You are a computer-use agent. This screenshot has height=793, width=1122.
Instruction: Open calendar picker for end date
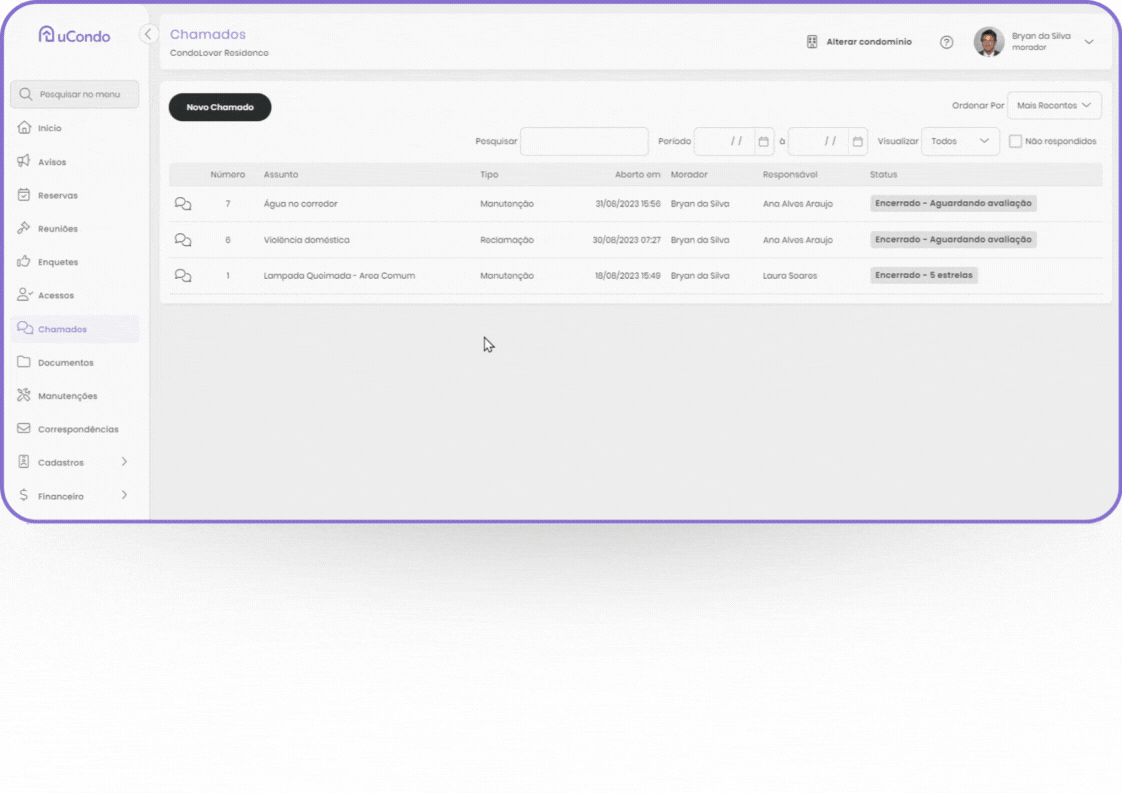point(857,142)
